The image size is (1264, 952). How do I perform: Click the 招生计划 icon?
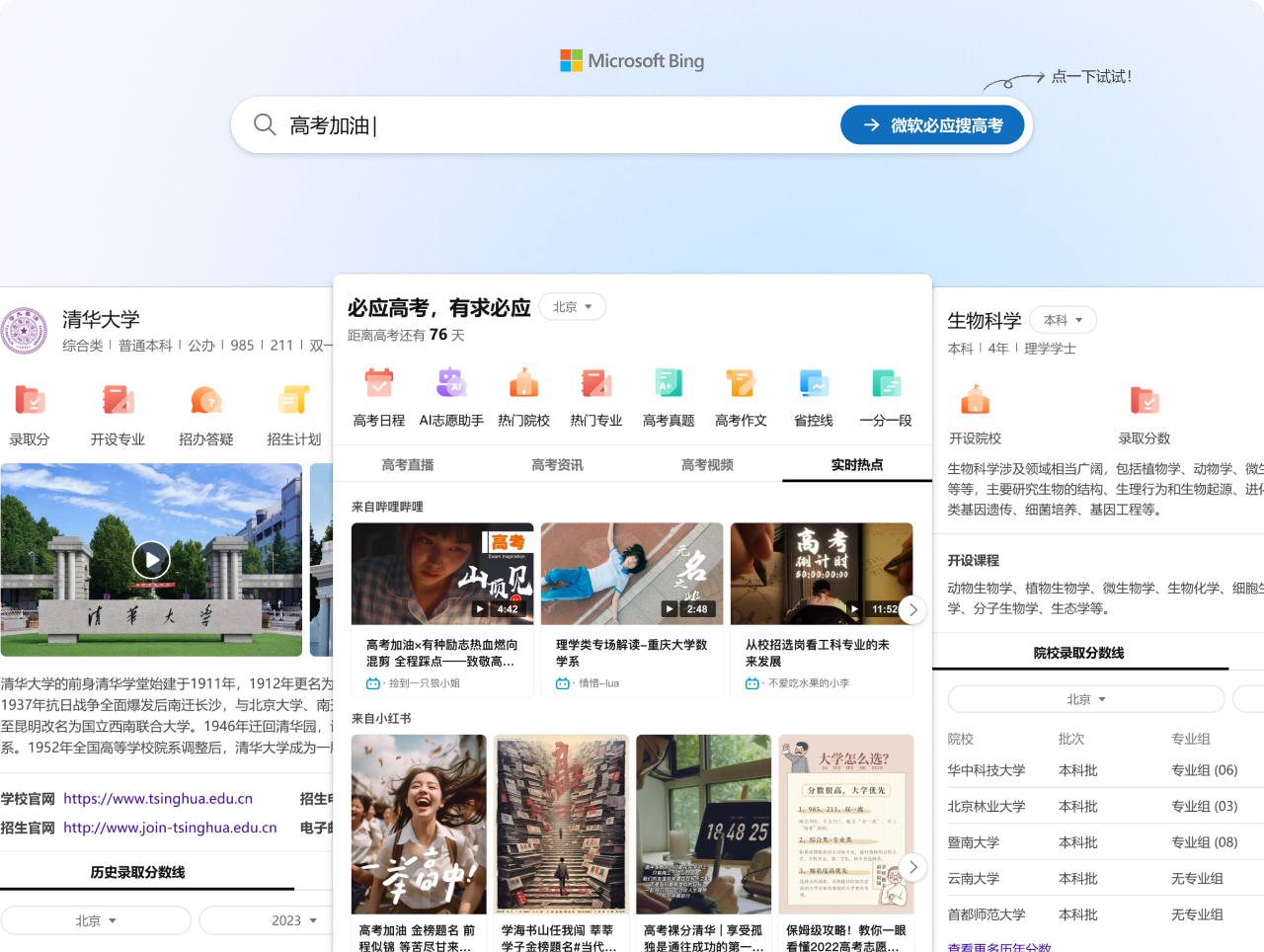[294, 400]
